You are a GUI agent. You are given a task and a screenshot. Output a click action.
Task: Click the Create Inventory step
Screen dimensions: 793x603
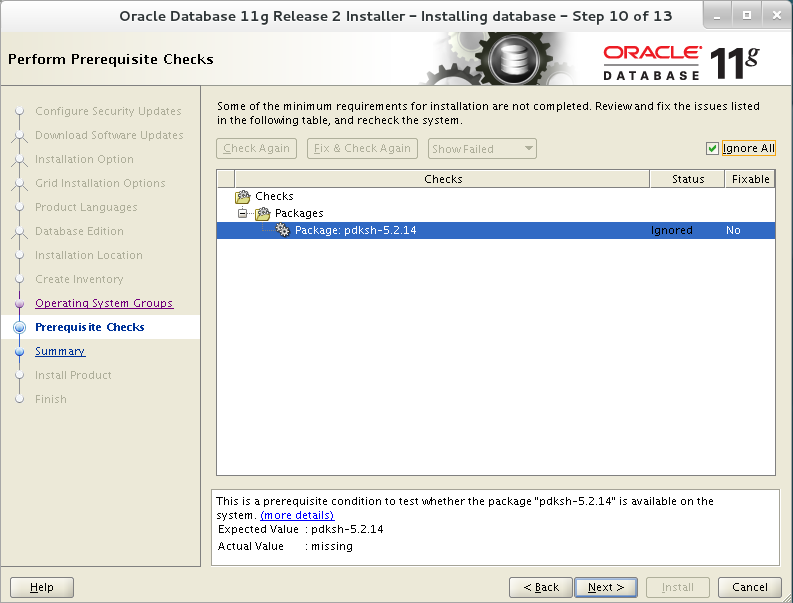(x=79, y=279)
